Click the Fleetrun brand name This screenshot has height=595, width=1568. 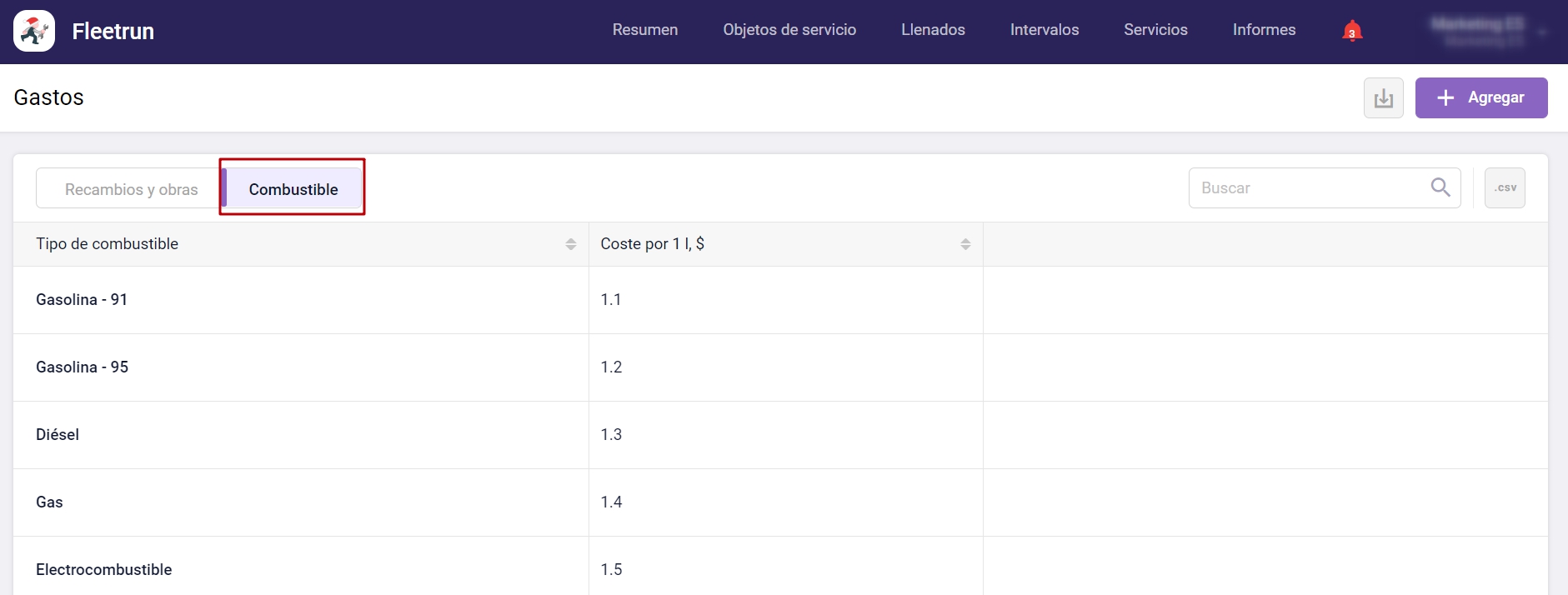(113, 32)
